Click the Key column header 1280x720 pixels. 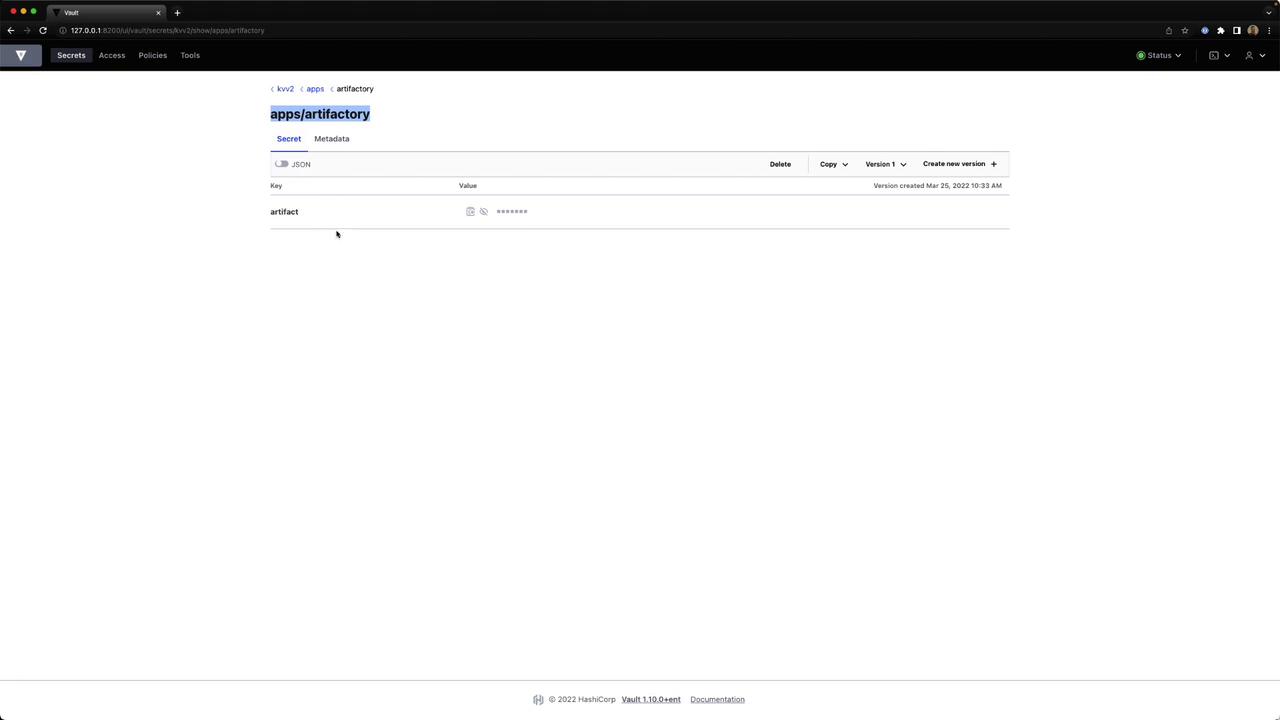pyautogui.click(x=276, y=186)
